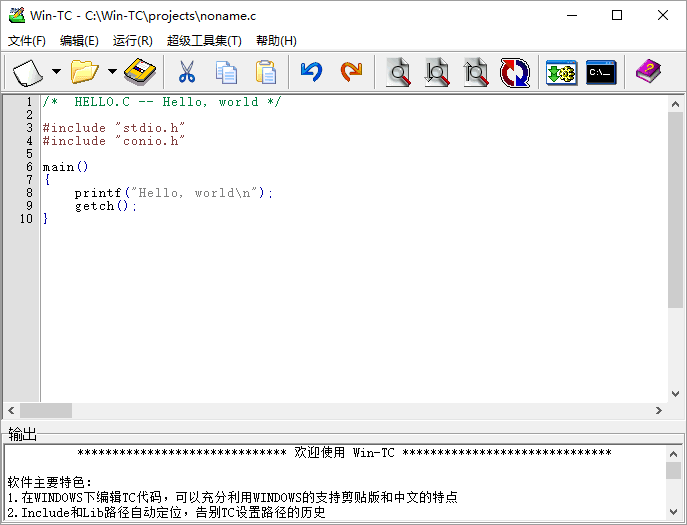Click the editor vertical scrollbar thumb

coord(675,209)
